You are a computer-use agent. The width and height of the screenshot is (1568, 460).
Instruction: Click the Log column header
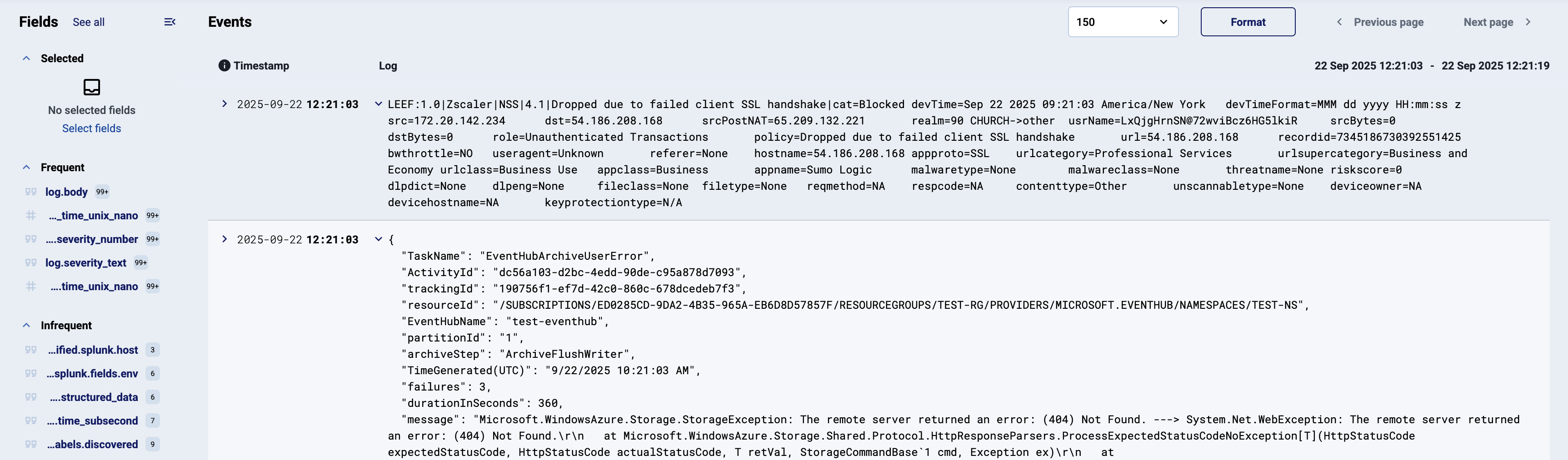[x=388, y=66]
